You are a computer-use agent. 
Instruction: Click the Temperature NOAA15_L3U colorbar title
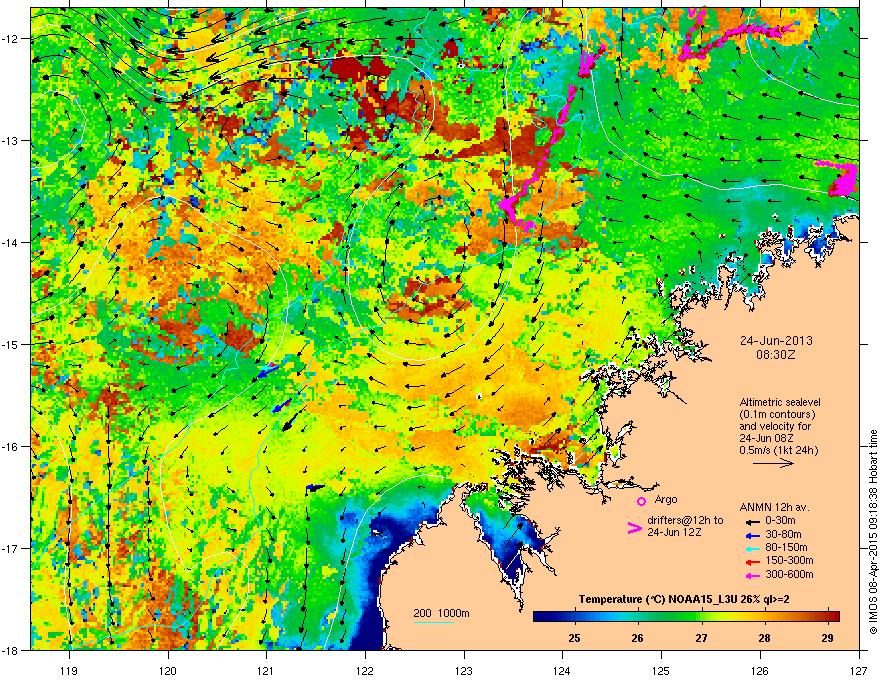(684, 600)
